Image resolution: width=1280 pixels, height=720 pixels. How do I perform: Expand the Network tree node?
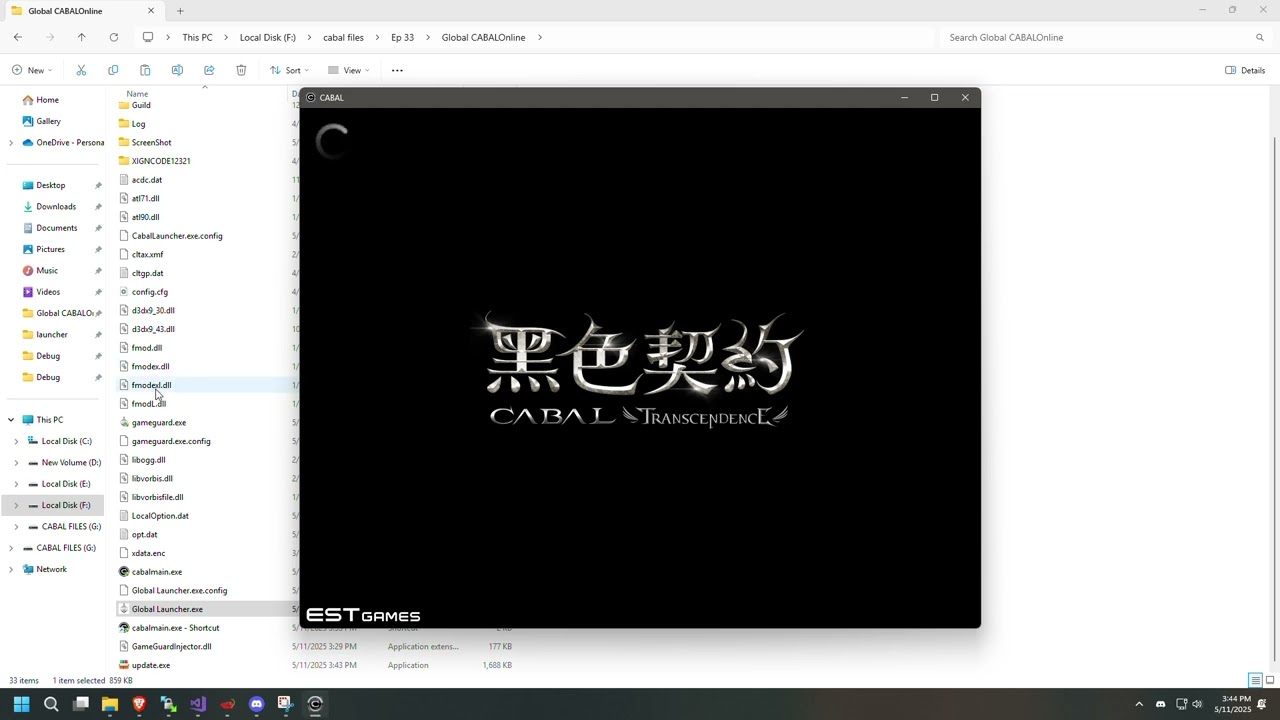[x=11, y=569]
